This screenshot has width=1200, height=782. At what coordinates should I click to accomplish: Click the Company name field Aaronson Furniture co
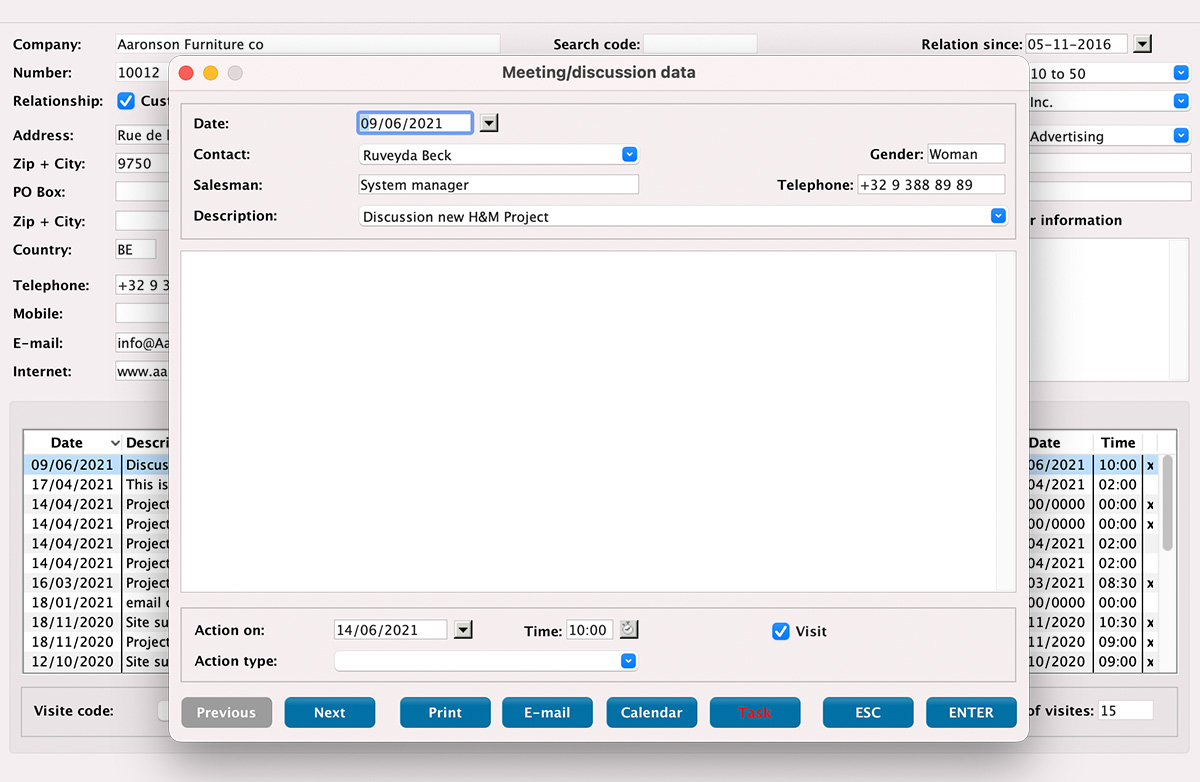coord(307,44)
